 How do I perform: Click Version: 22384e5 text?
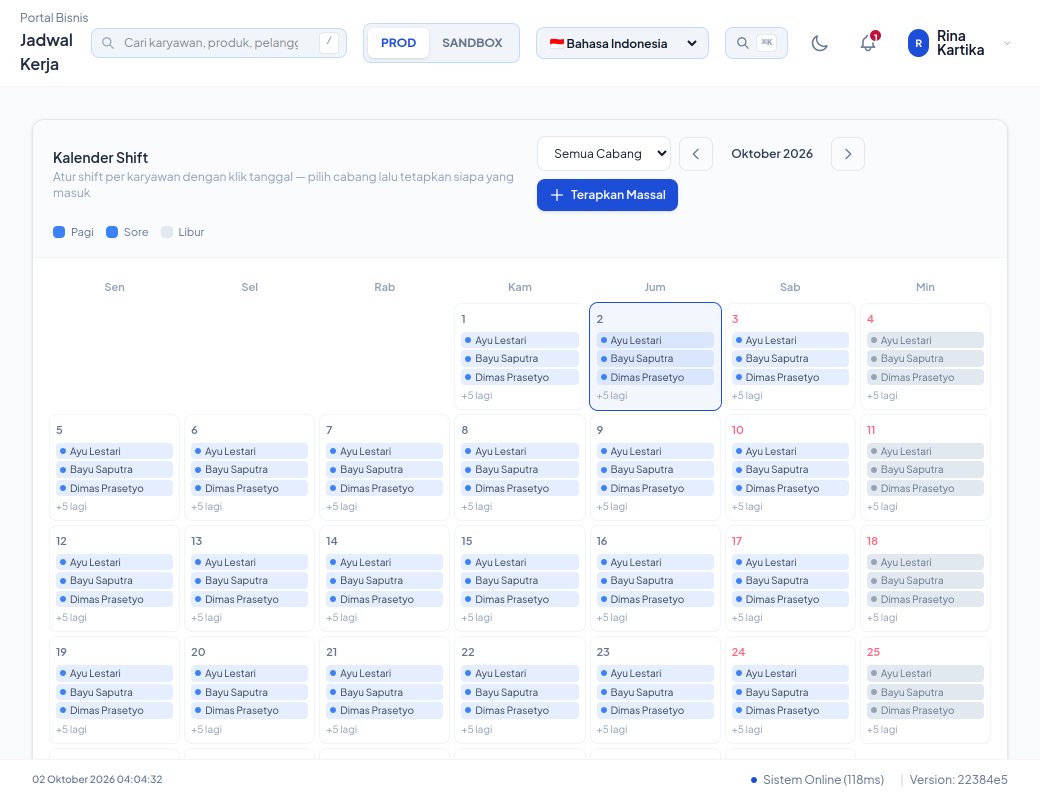click(x=958, y=780)
